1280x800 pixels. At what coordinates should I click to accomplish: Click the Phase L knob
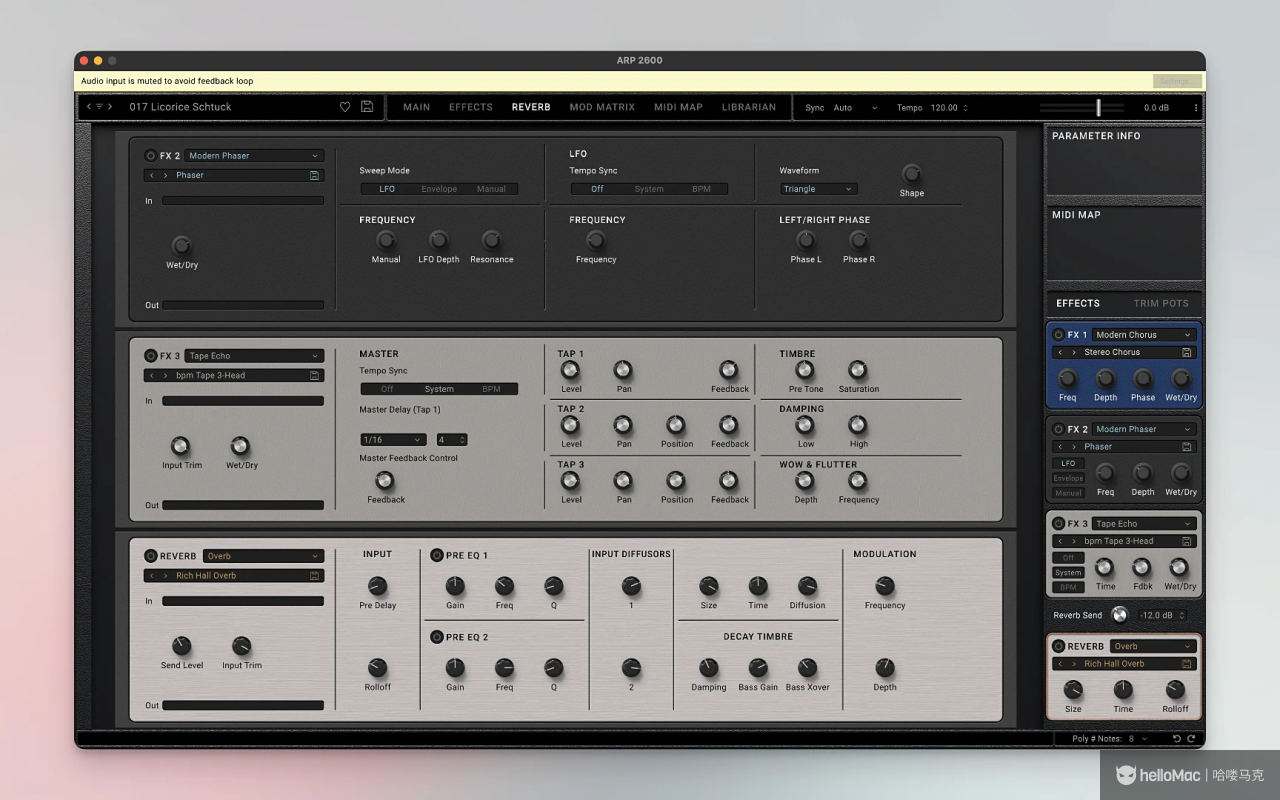(x=805, y=240)
